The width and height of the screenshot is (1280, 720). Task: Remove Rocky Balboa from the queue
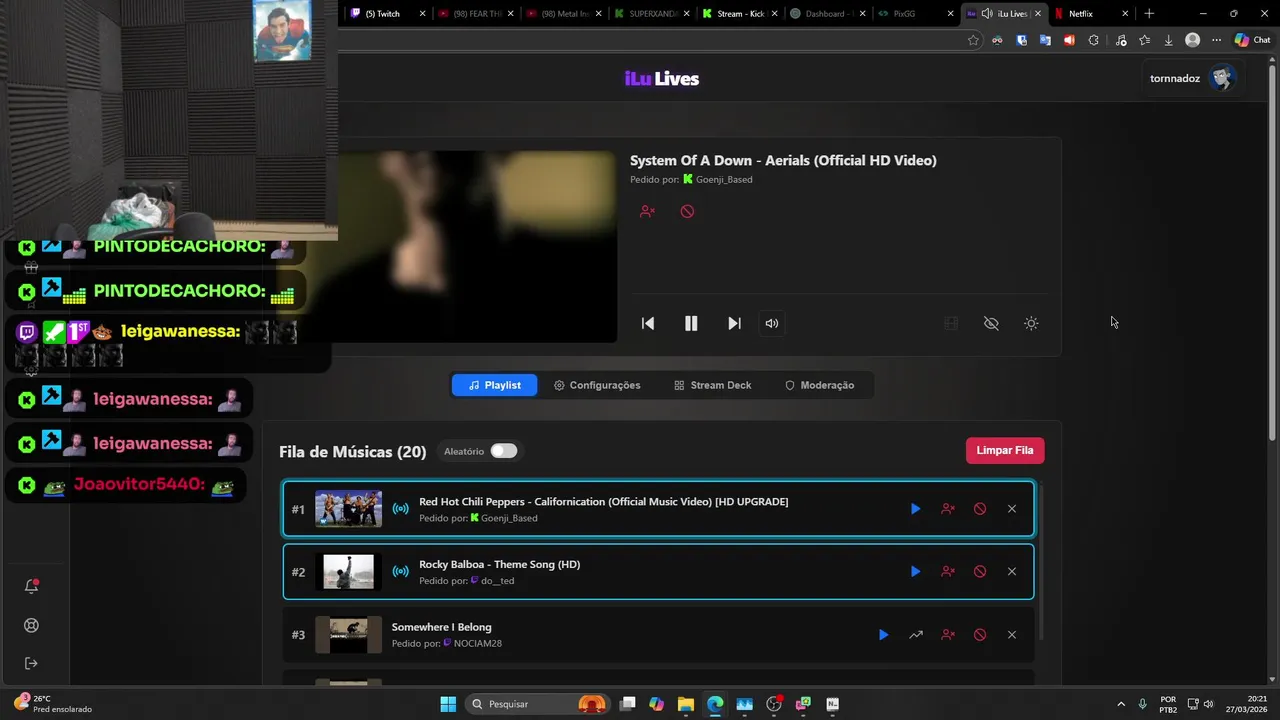(x=1012, y=572)
